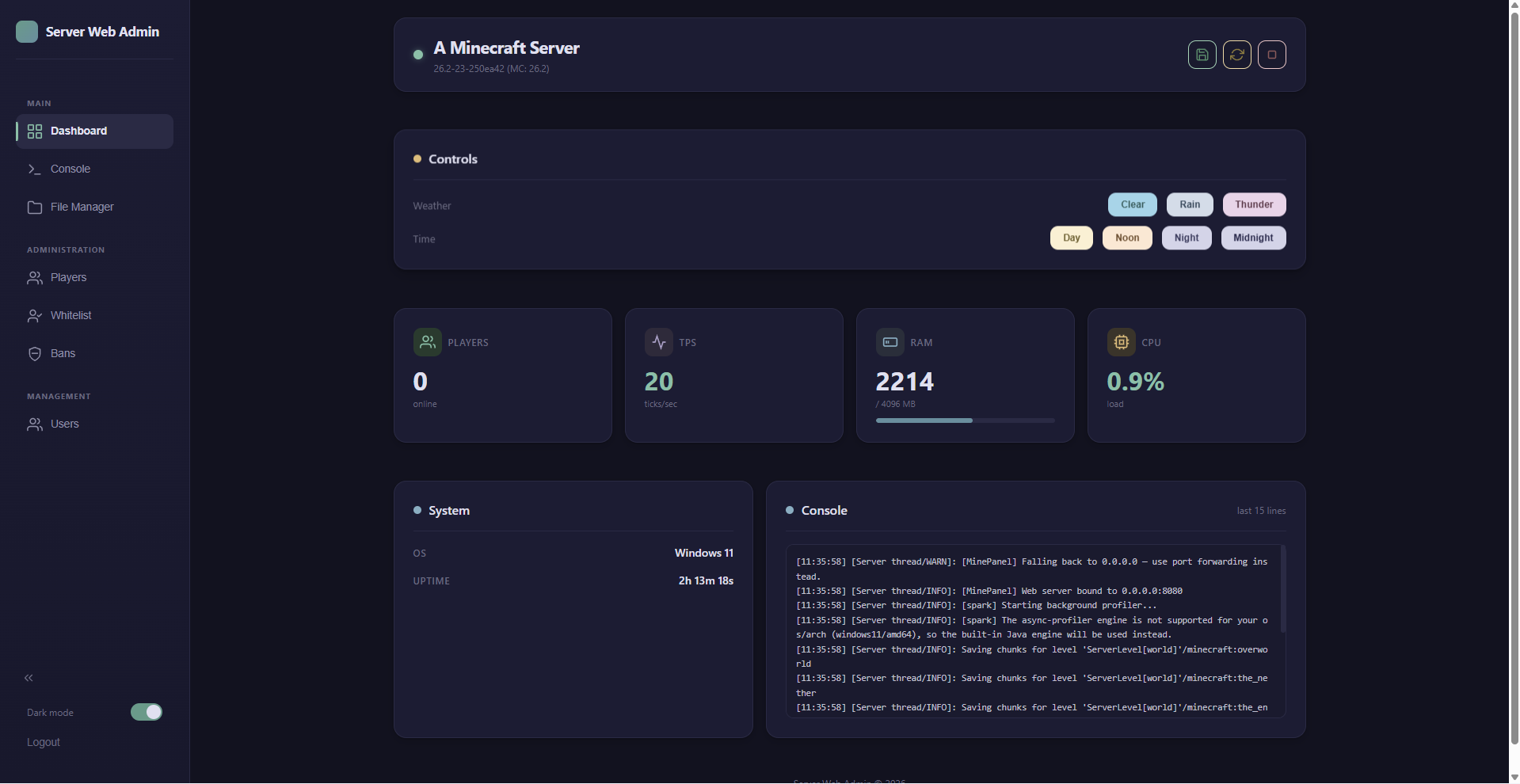Set time to Midnight
The height and width of the screenshot is (784, 1520).
[x=1253, y=238]
